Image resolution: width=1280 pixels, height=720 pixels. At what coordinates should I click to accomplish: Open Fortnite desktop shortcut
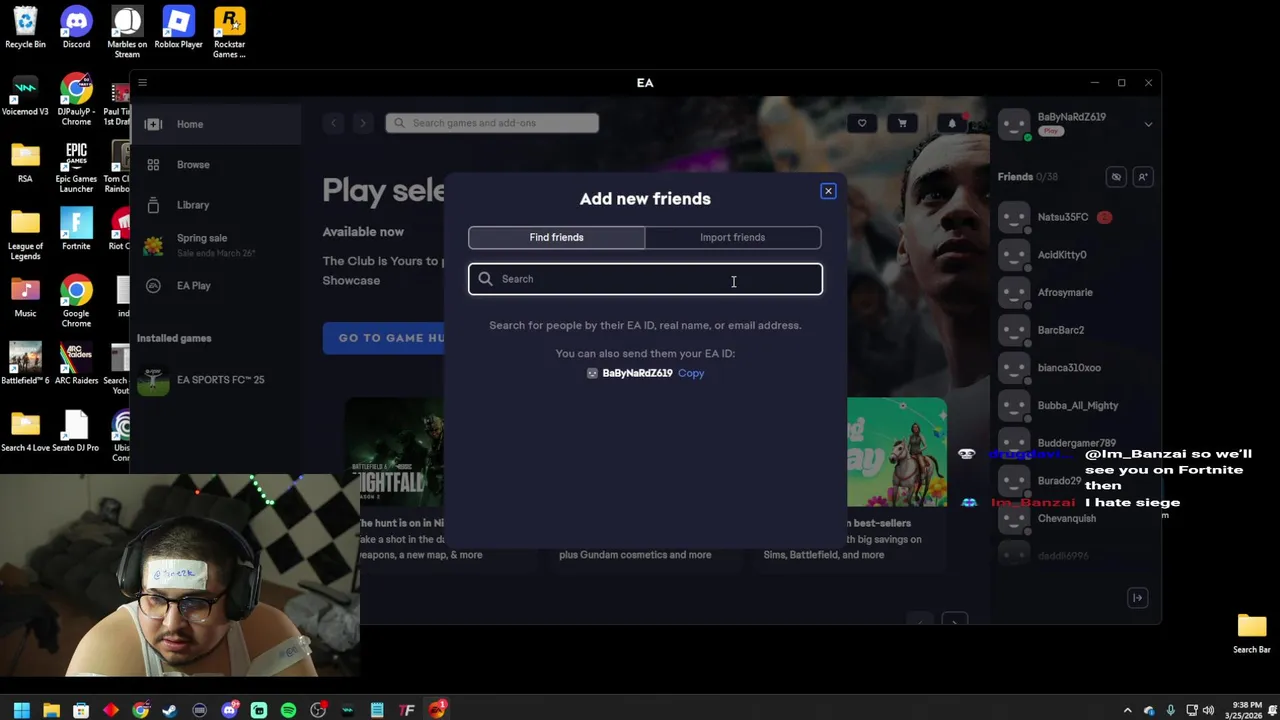click(x=76, y=230)
